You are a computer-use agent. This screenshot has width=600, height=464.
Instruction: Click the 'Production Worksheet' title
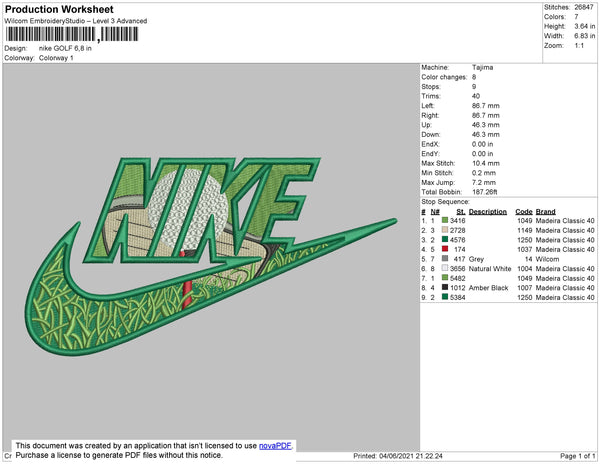(59, 9)
